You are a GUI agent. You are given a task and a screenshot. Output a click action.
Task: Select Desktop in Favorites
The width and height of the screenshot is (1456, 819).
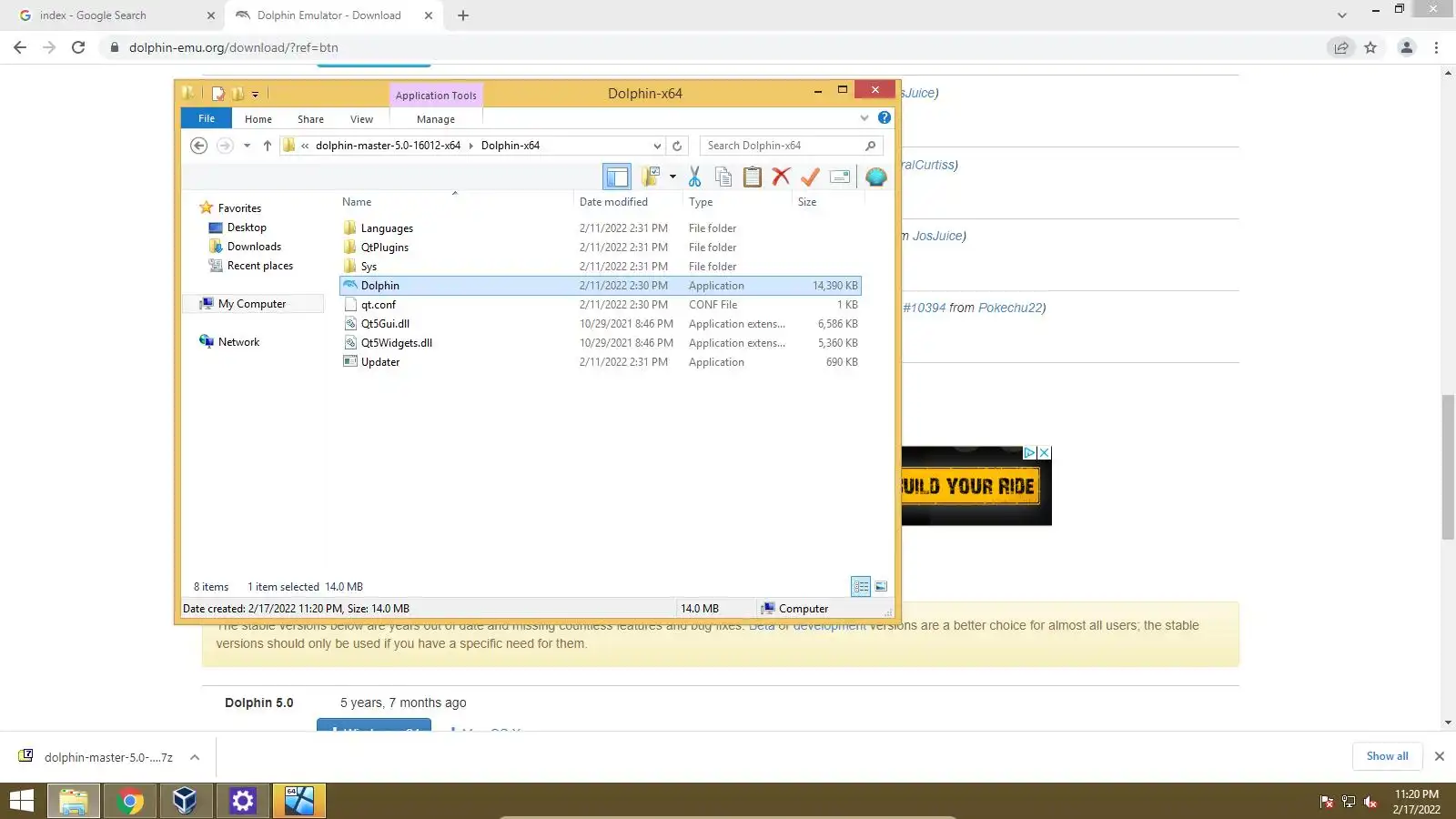(247, 227)
